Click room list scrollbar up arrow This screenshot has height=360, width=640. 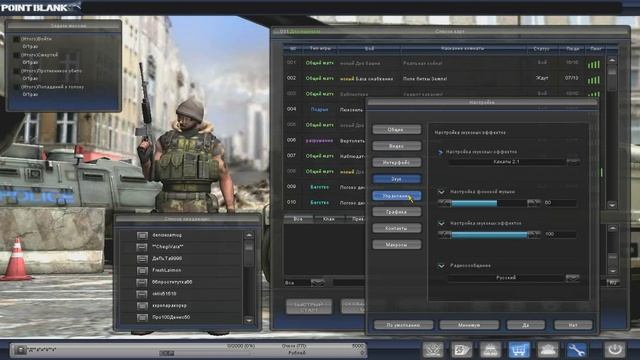611,60
